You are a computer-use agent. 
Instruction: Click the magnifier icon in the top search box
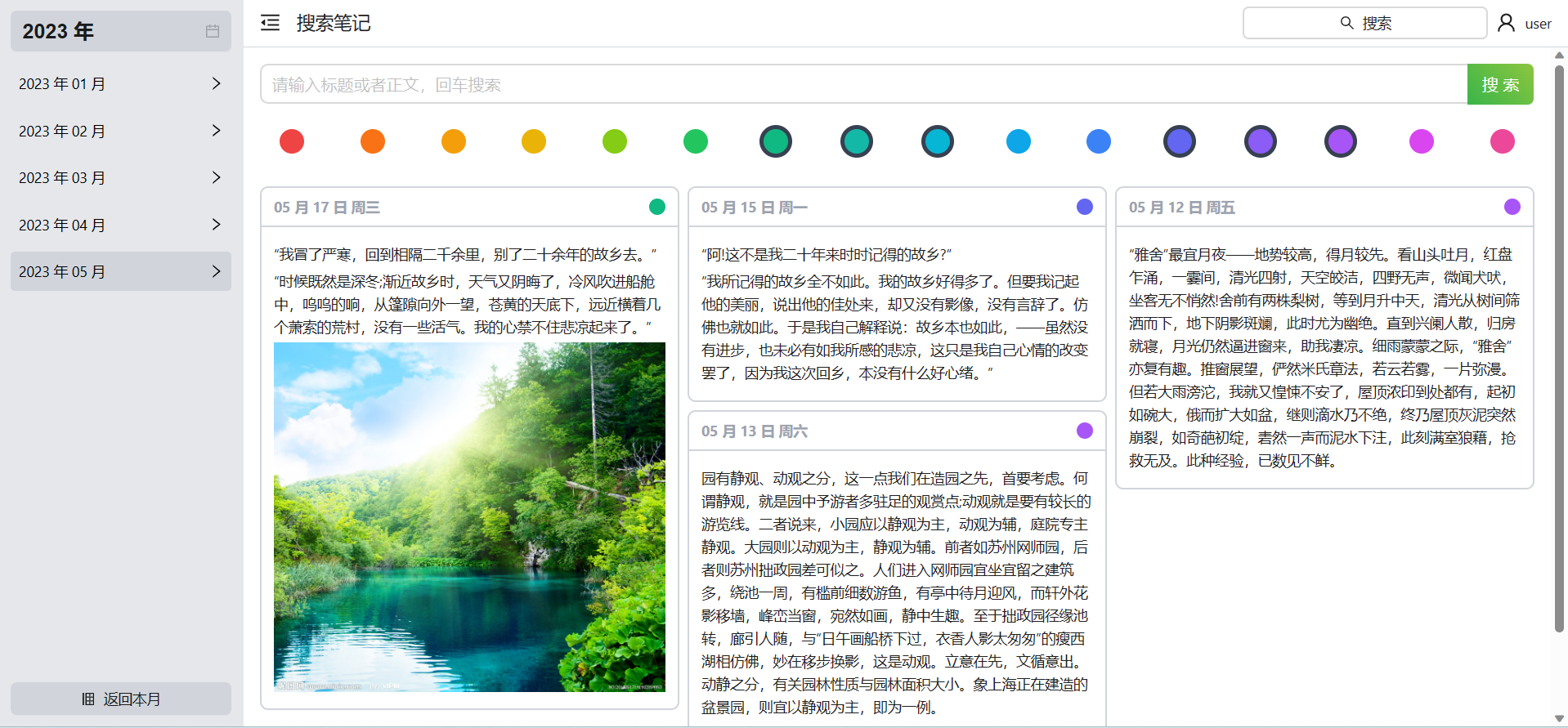[1346, 23]
